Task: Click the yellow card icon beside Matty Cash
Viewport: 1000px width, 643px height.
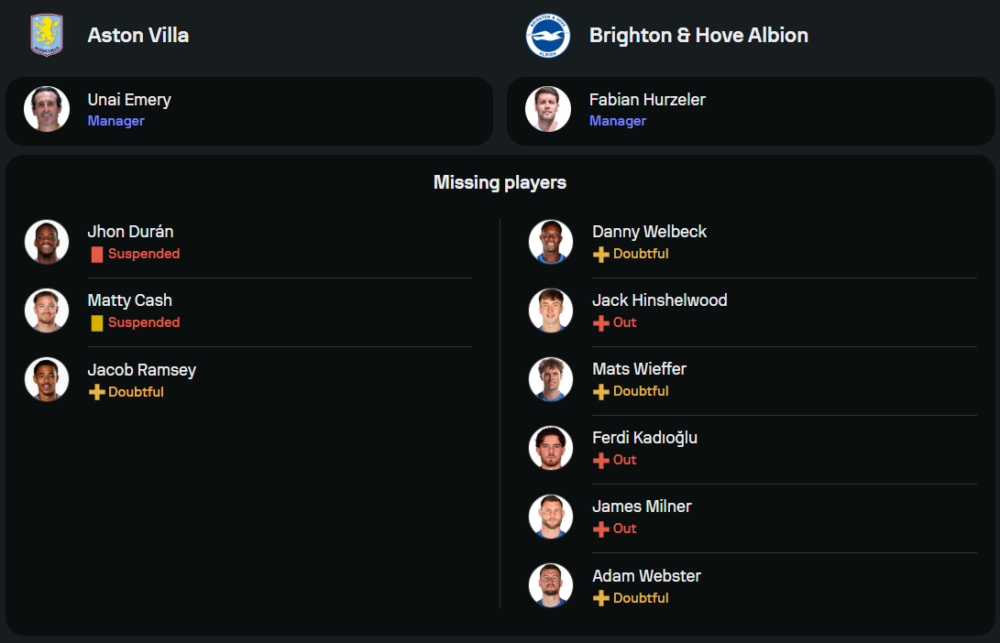Action: [x=97, y=323]
